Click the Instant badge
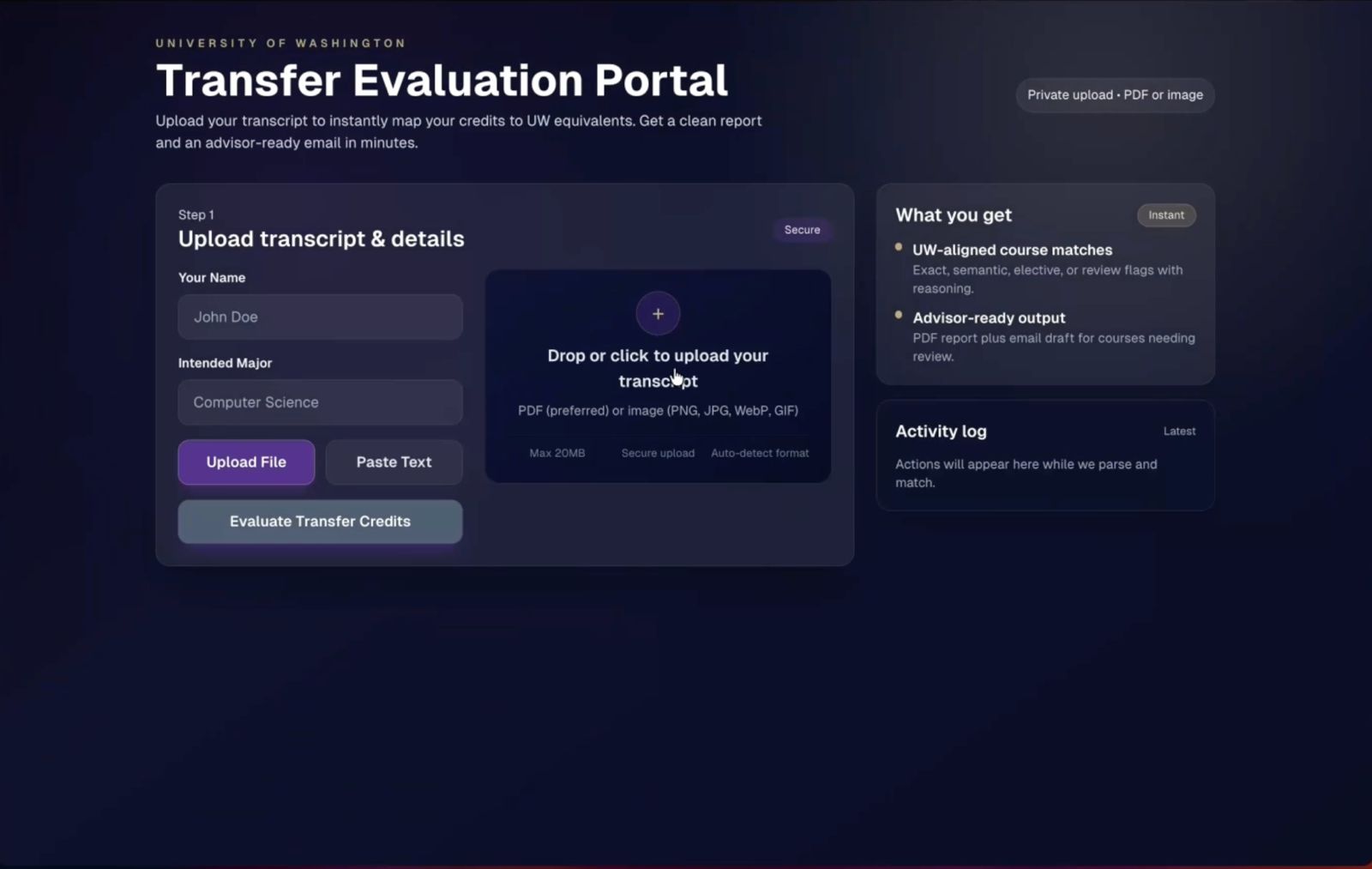The image size is (1372, 869). [x=1166, y=215]
